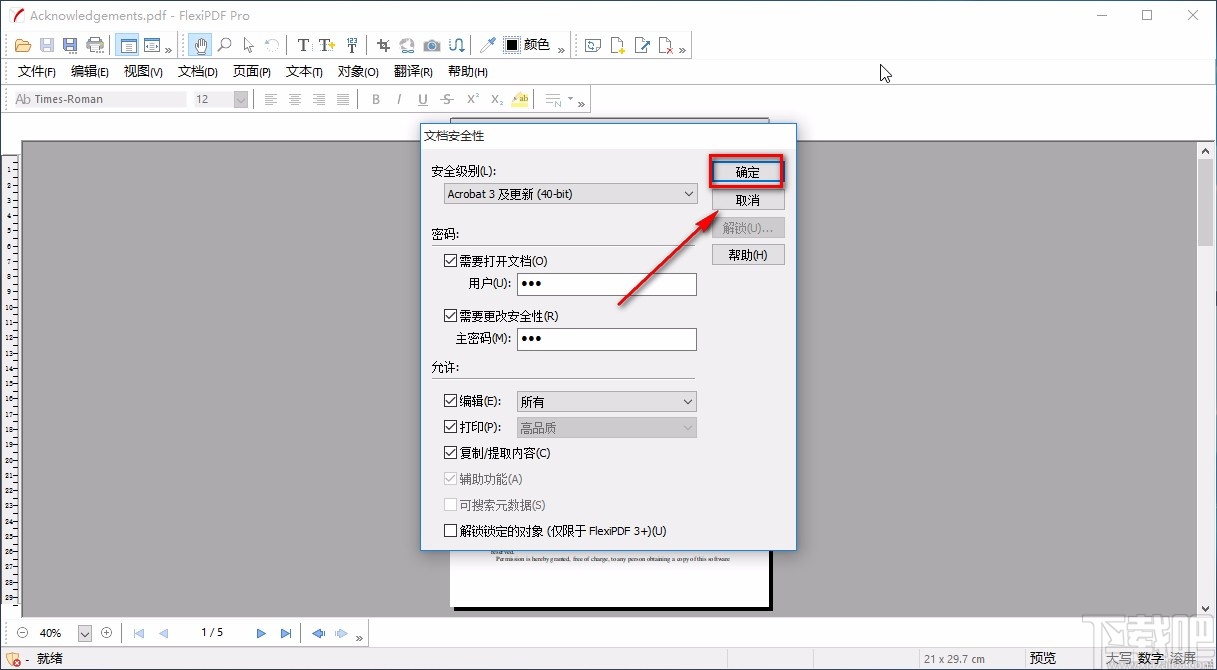1217x670 pixels.
Task: Click the snapshot camera icon
Action: (x=431, y=45)
